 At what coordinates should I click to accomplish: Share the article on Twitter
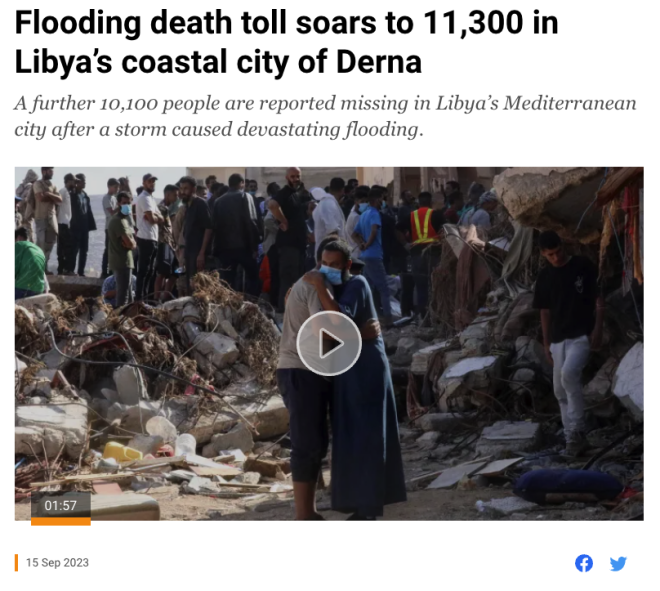pos(618,563)
